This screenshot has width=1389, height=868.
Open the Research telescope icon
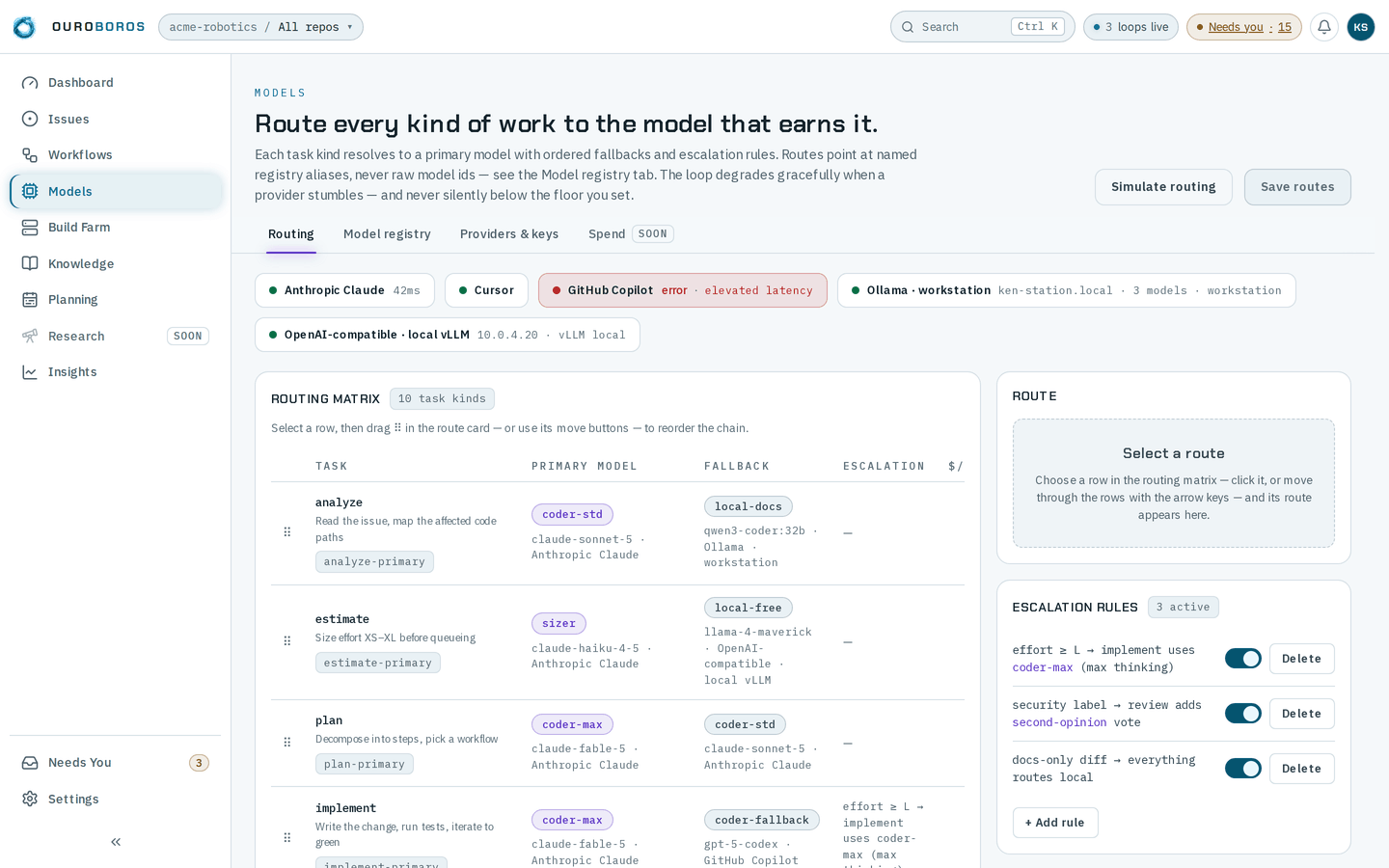pos(30,336)
